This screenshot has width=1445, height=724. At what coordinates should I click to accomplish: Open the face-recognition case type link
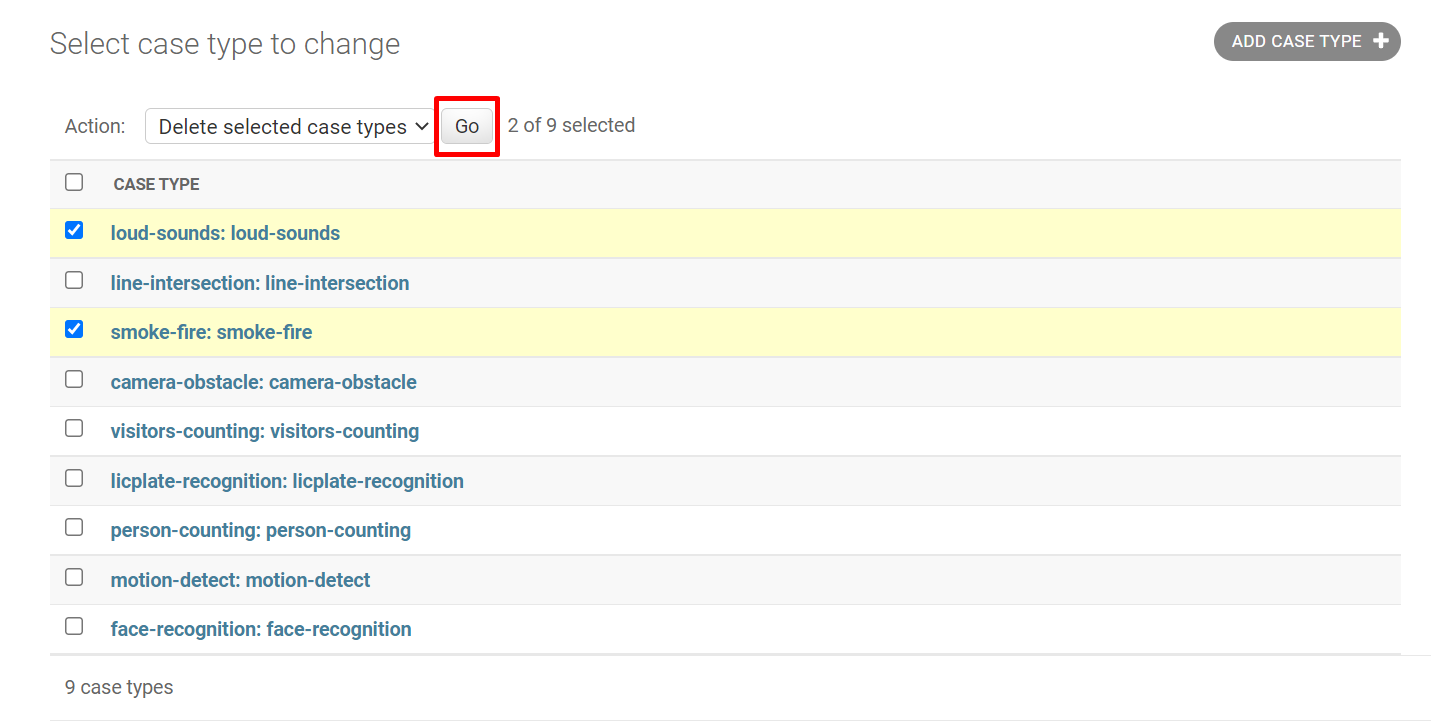[x=260, y=630]
